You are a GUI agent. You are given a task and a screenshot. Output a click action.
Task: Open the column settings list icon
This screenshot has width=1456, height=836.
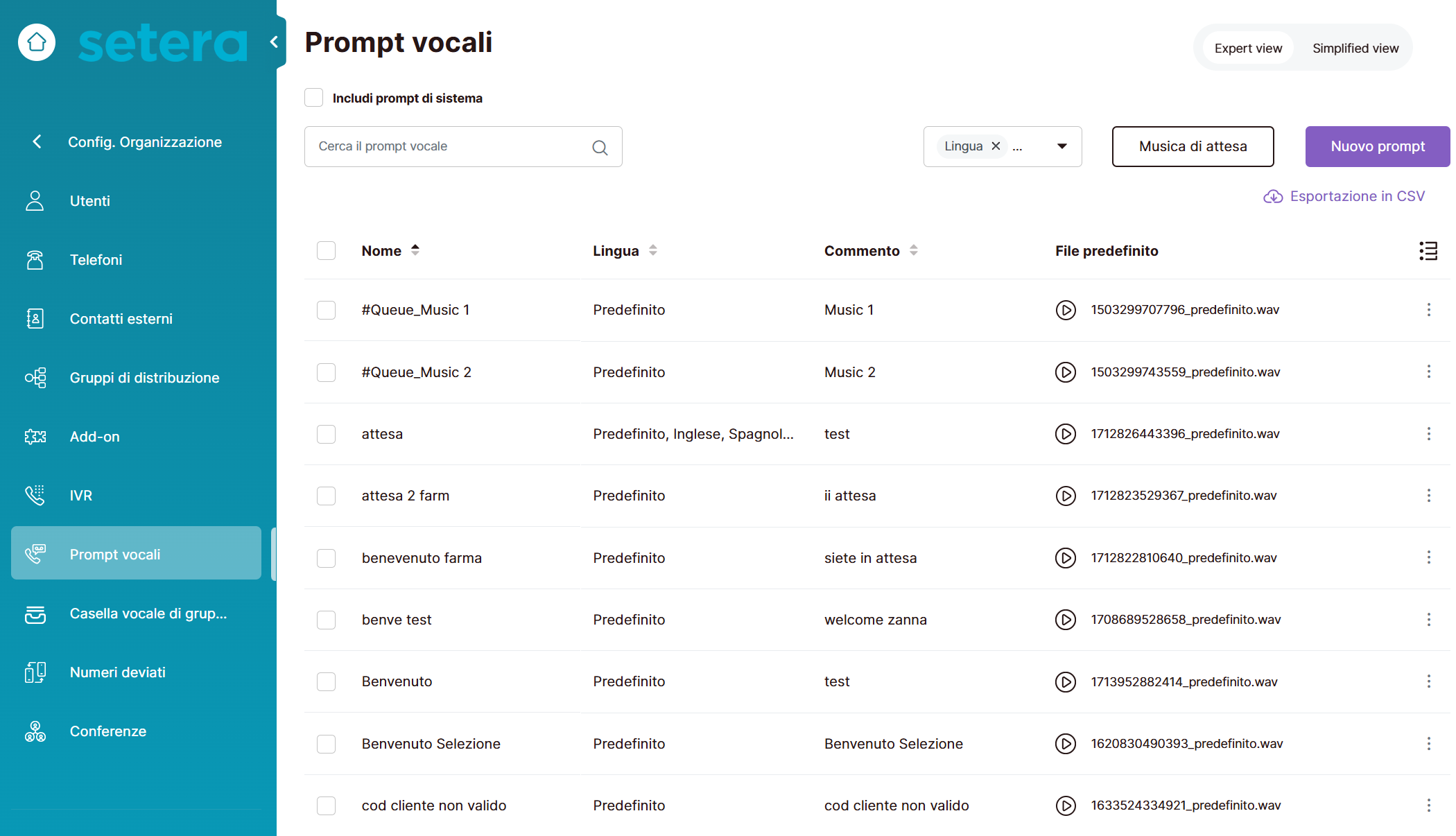coord(1428,251)
